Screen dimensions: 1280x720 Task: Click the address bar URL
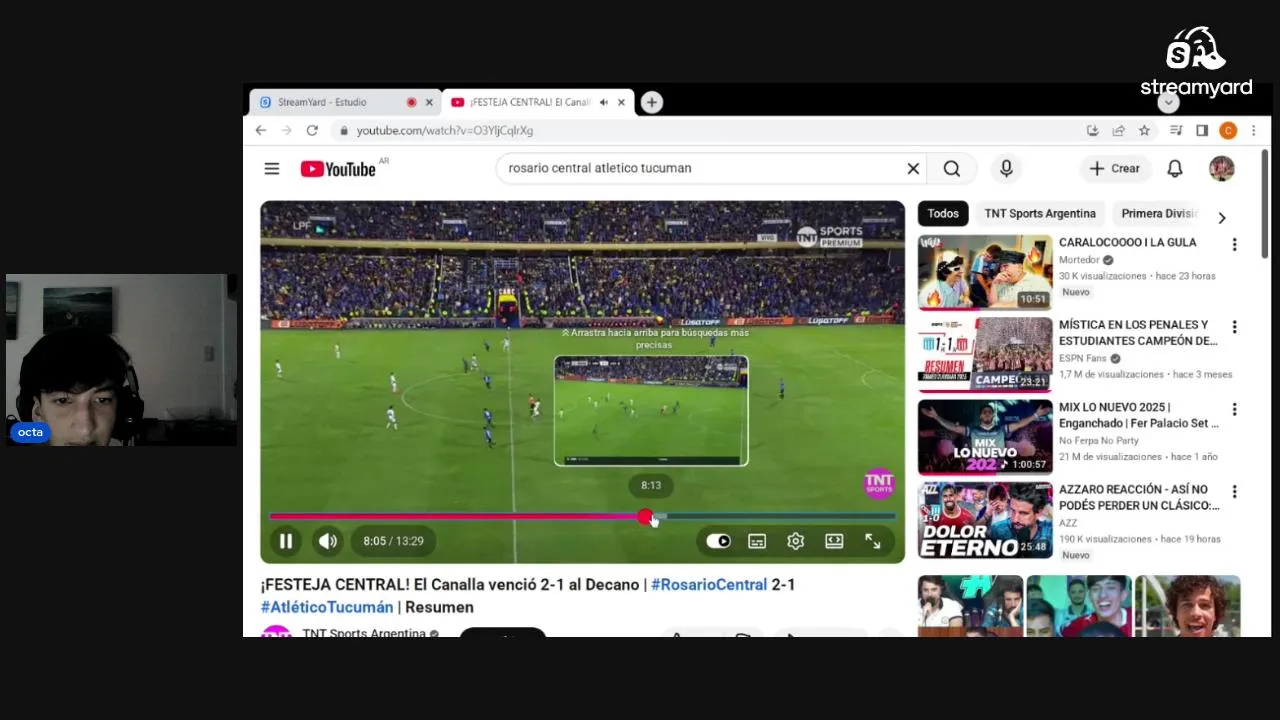445,130
